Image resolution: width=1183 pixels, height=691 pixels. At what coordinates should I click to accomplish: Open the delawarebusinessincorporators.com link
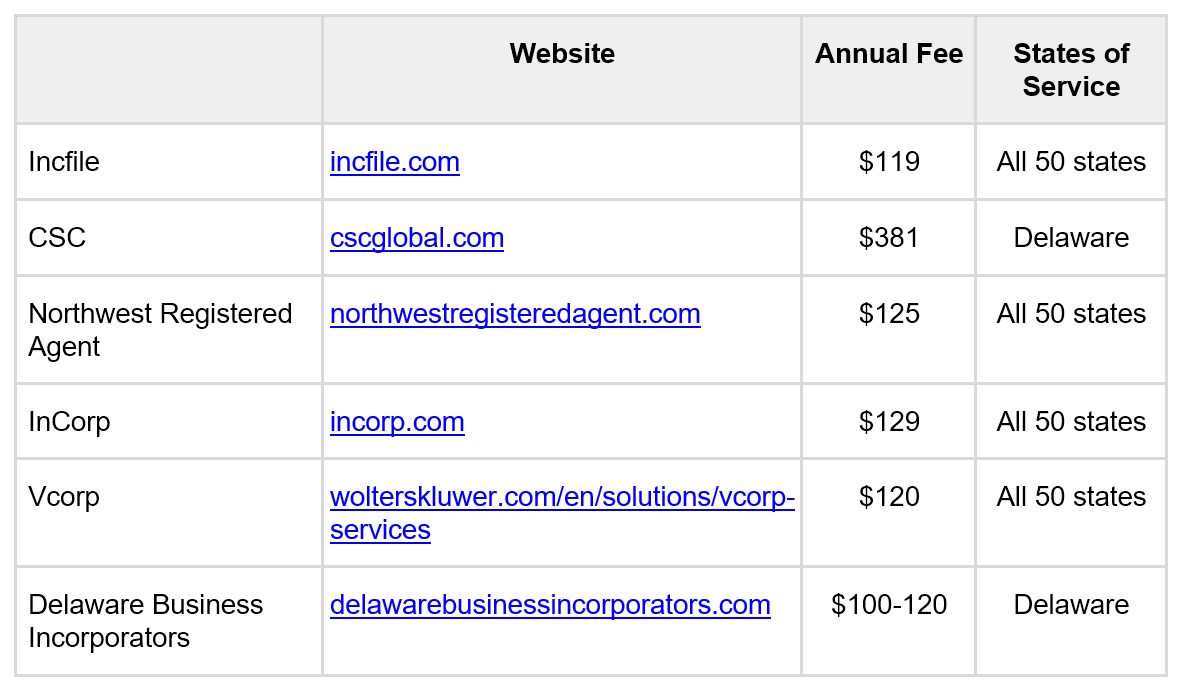pyautogui.click(x=550, y=605)
